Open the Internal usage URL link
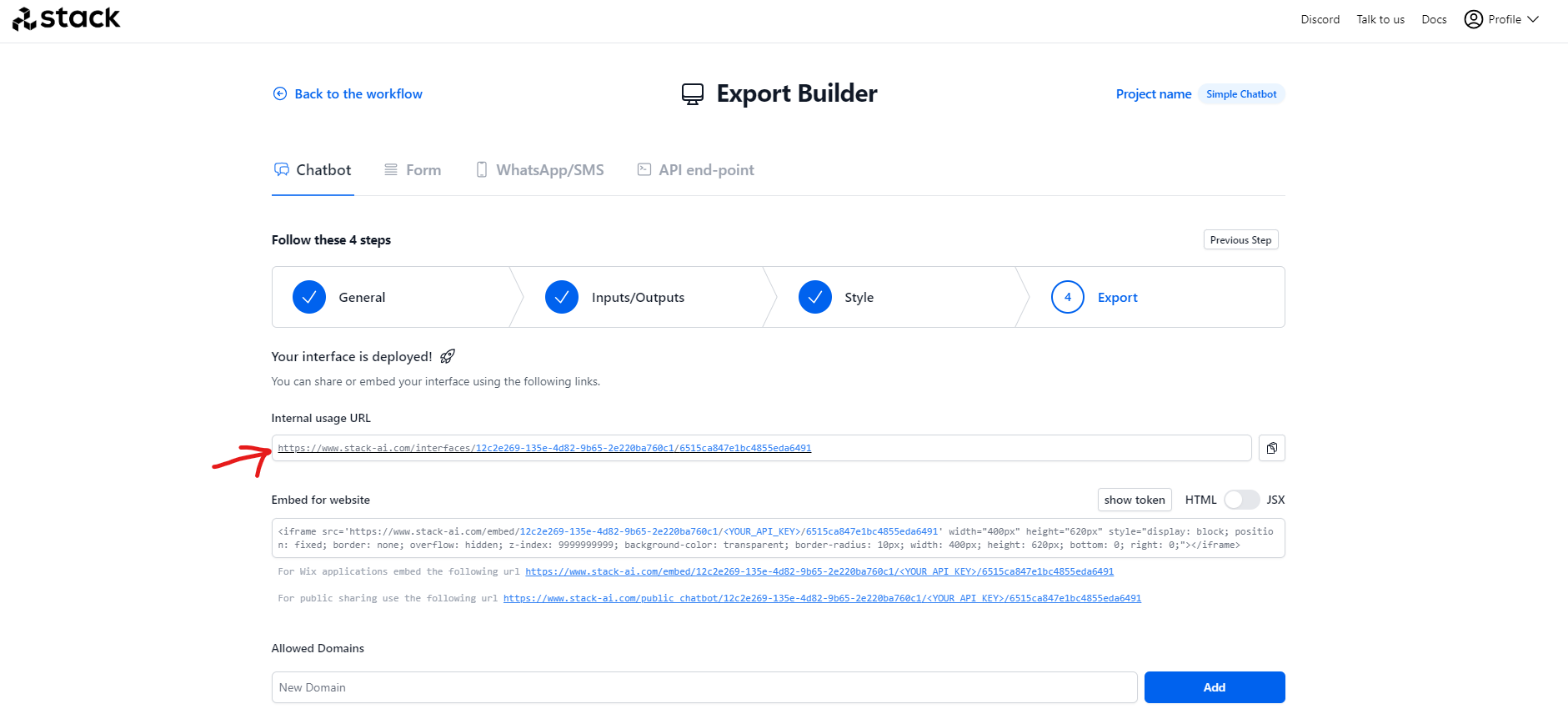Image resolution: width=1568 pixels, height=714 pixels. coord(544,448)
